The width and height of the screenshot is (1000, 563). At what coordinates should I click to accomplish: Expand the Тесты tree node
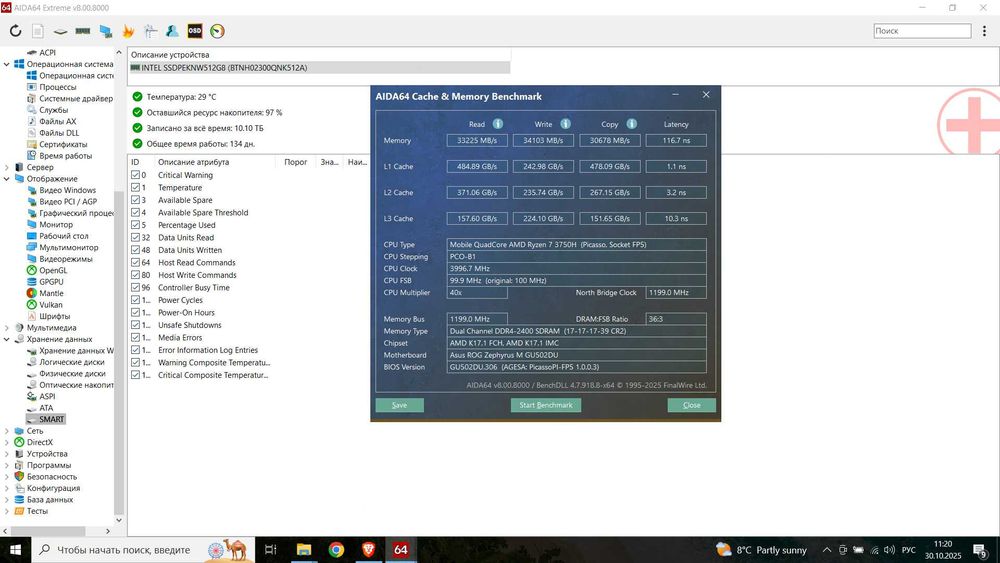pyautogui.click(x=6, y=511)
